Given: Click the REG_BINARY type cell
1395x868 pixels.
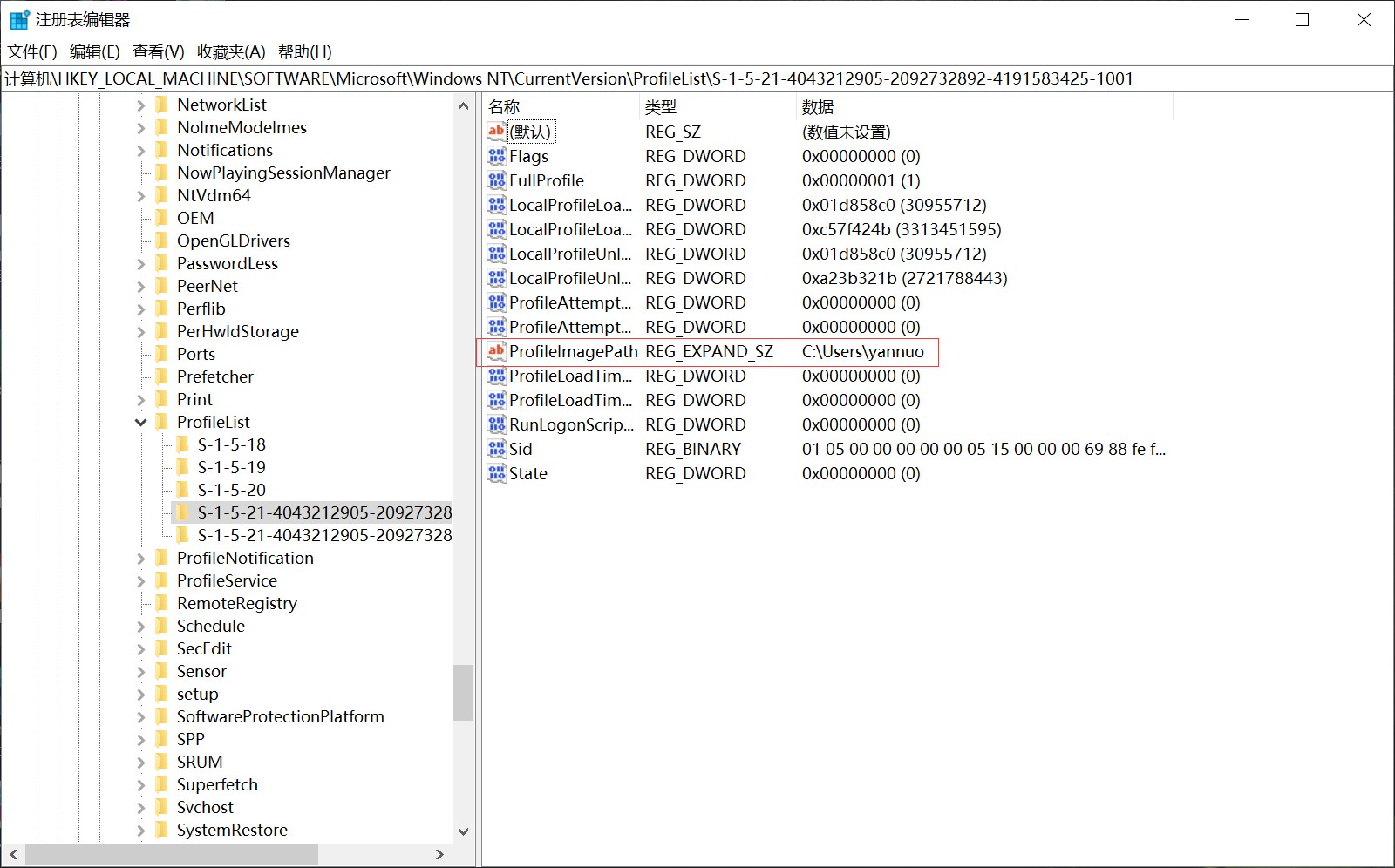Looking at the screenshot, I should (693, 449).
